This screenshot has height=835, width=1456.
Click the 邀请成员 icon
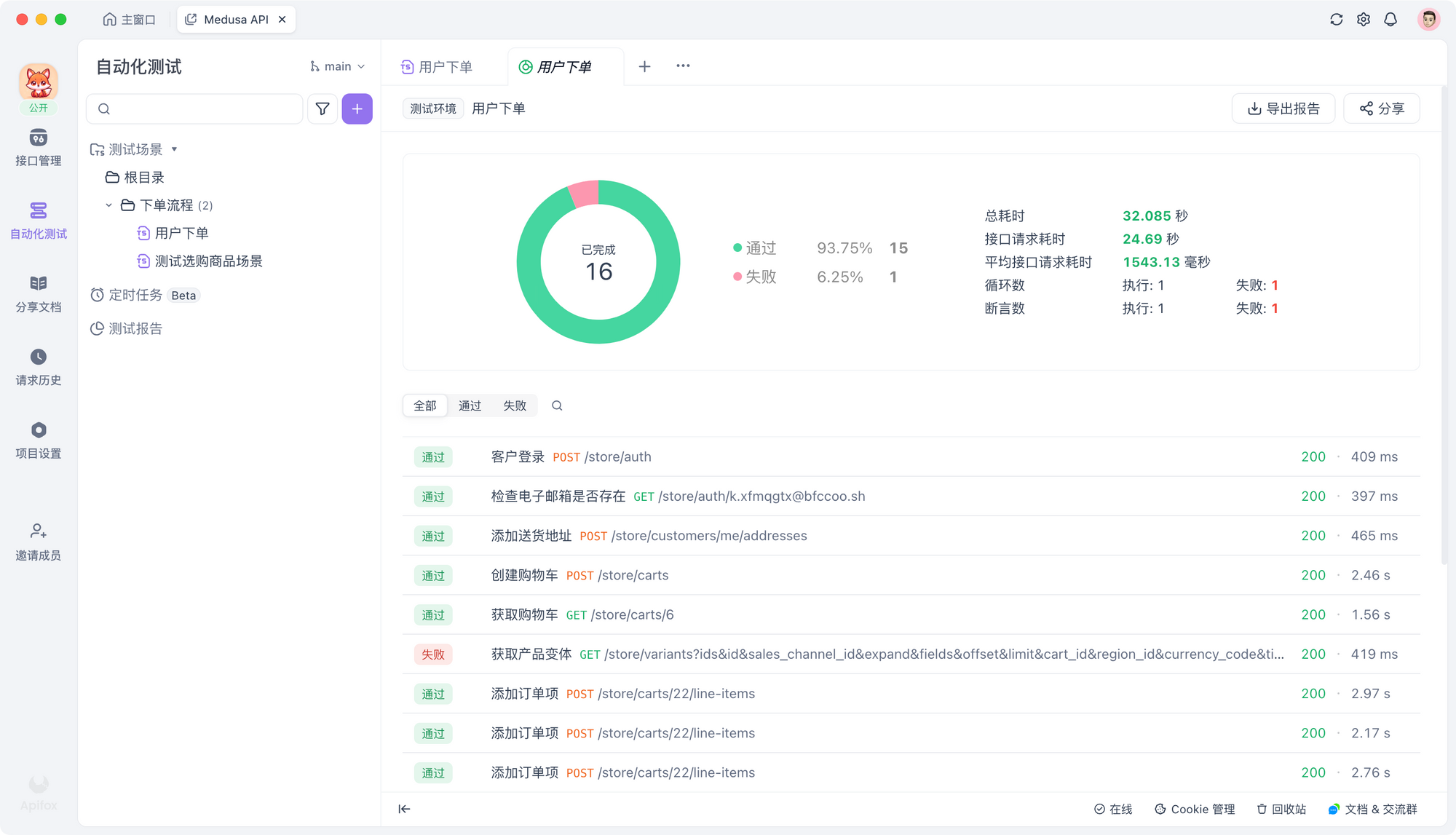[x=38, y=531]
